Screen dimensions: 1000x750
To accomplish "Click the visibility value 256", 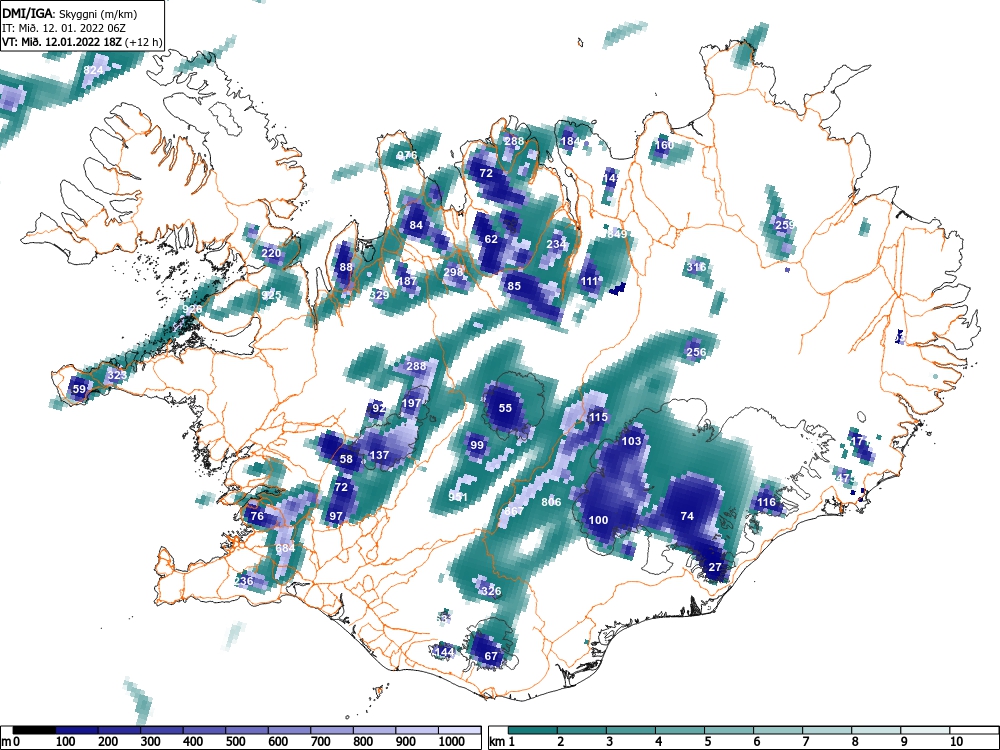I will [696, 351].
